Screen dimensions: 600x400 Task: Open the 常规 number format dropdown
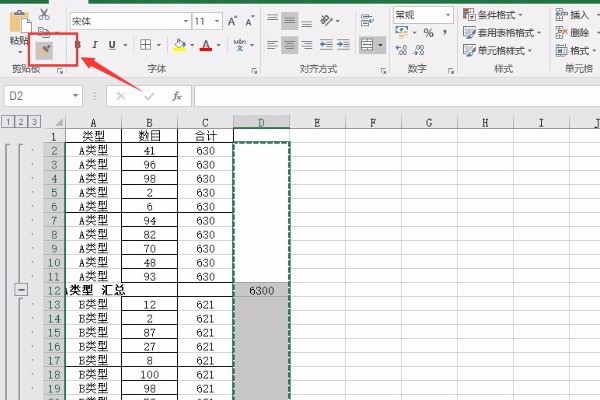421,14
